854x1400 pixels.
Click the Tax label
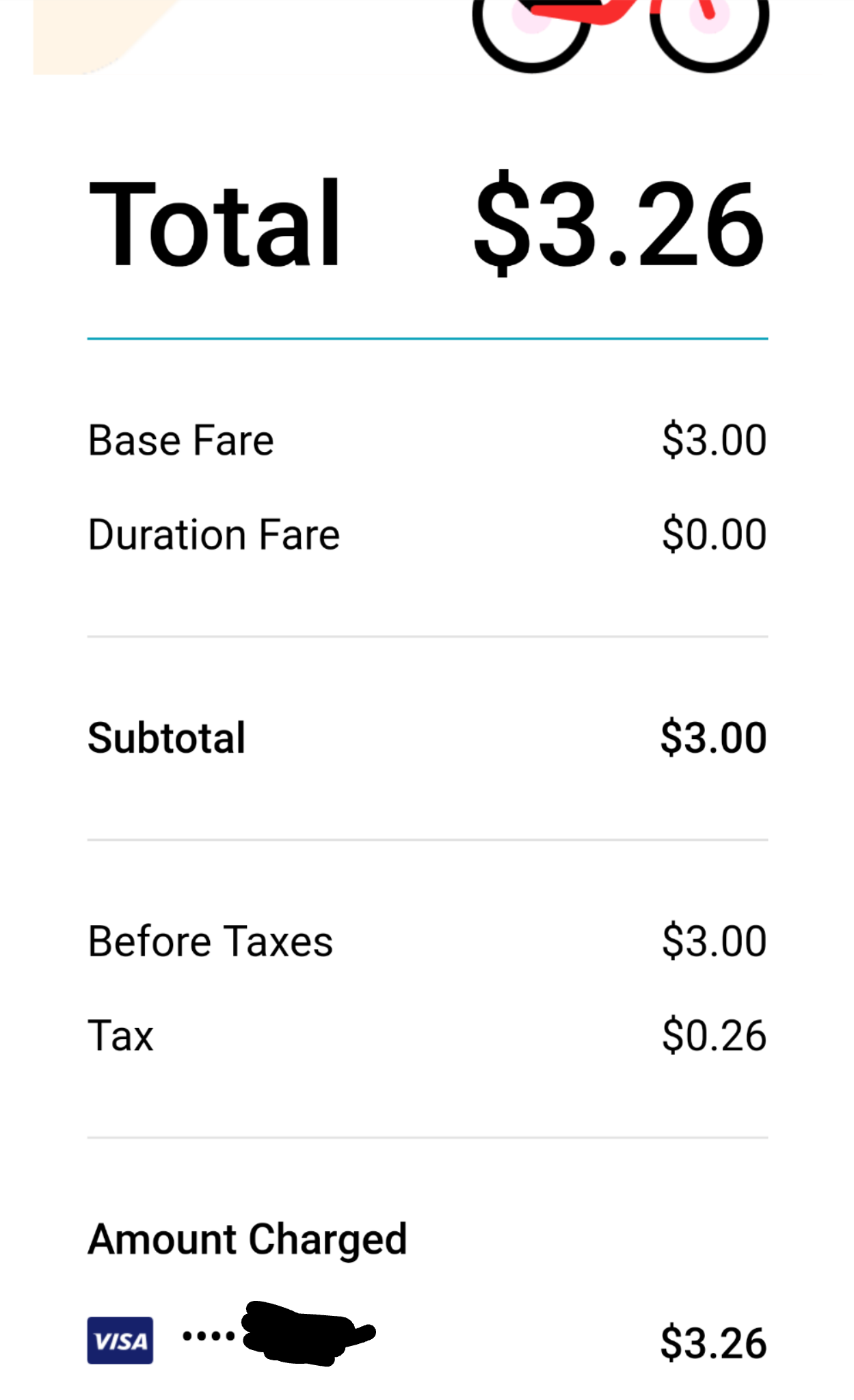(121, 1036)
